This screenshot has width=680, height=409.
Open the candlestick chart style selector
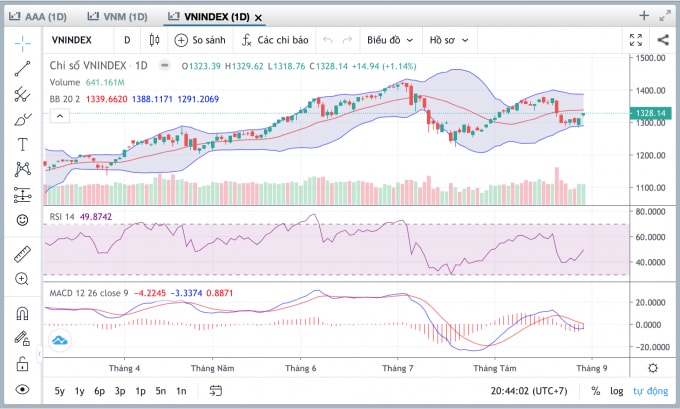[154, 40]
